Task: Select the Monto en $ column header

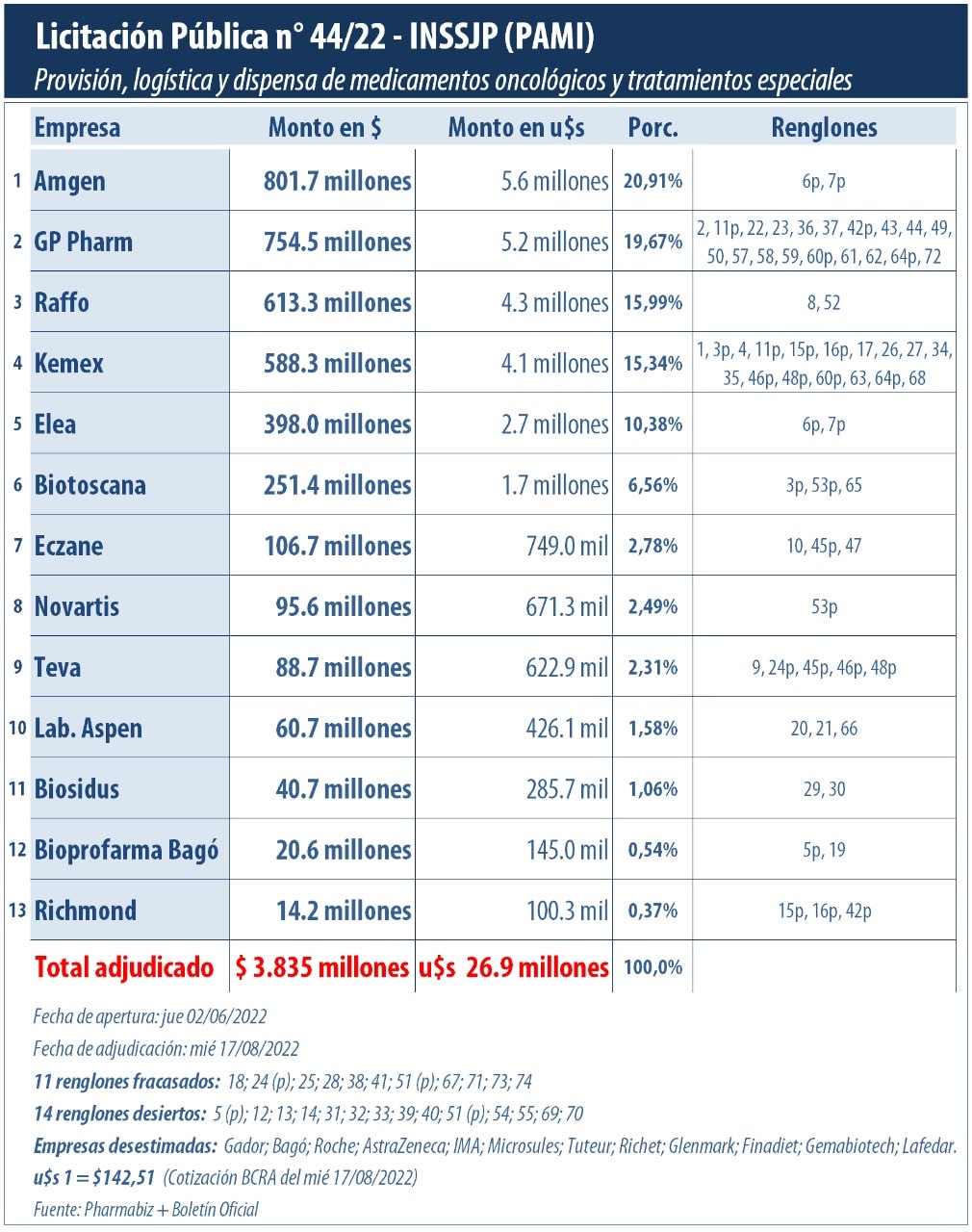Action: coord(324,128)
